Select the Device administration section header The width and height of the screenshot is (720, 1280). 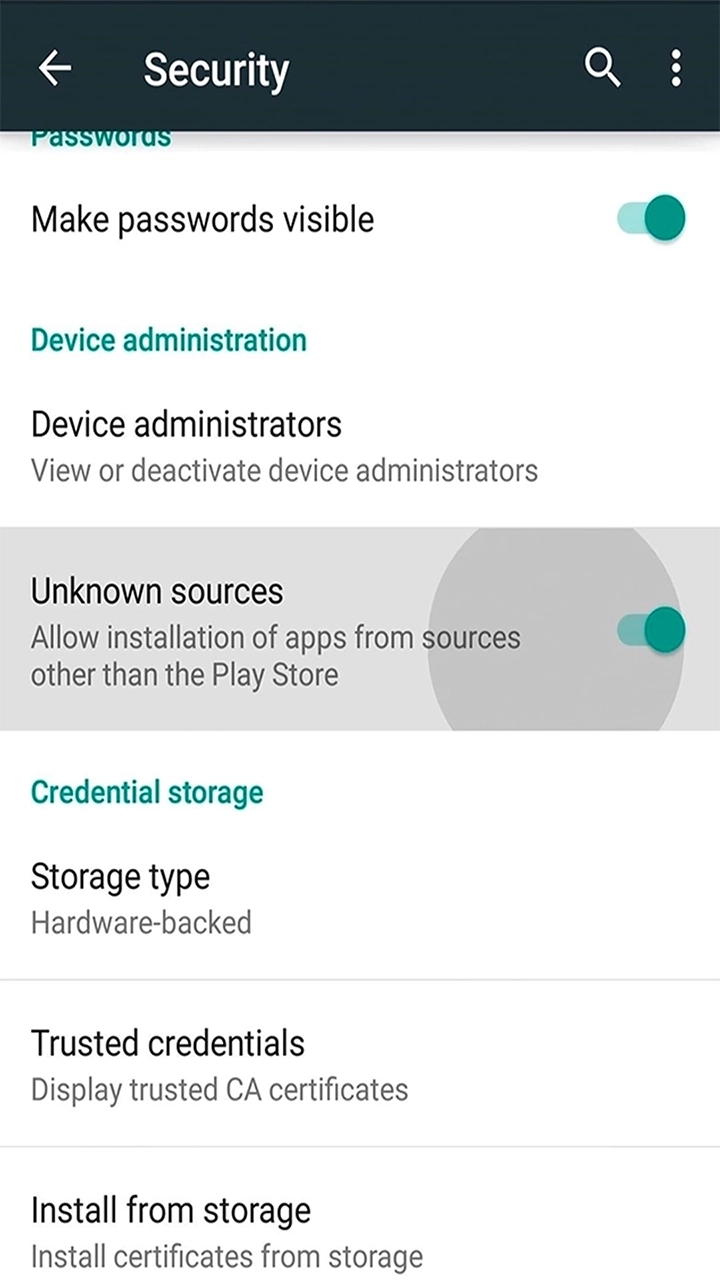pos(168,340)
